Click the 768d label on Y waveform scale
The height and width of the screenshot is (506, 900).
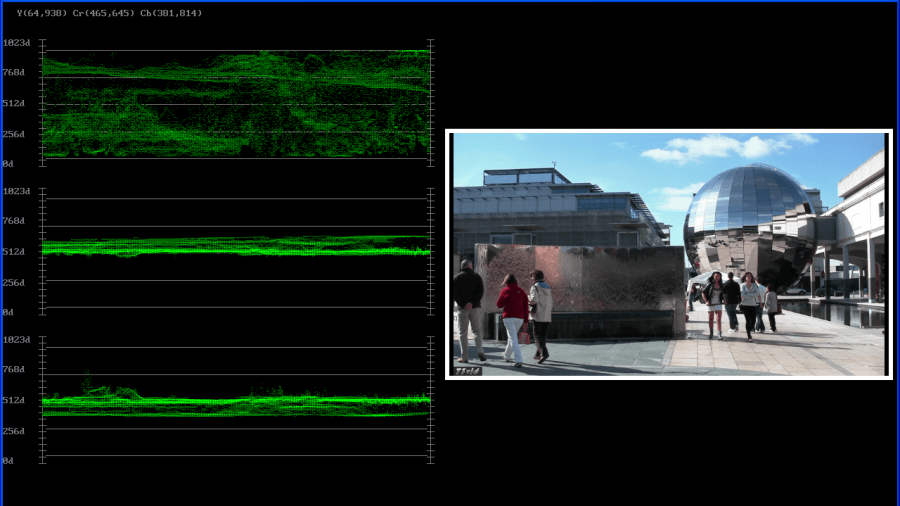point(14,72)
